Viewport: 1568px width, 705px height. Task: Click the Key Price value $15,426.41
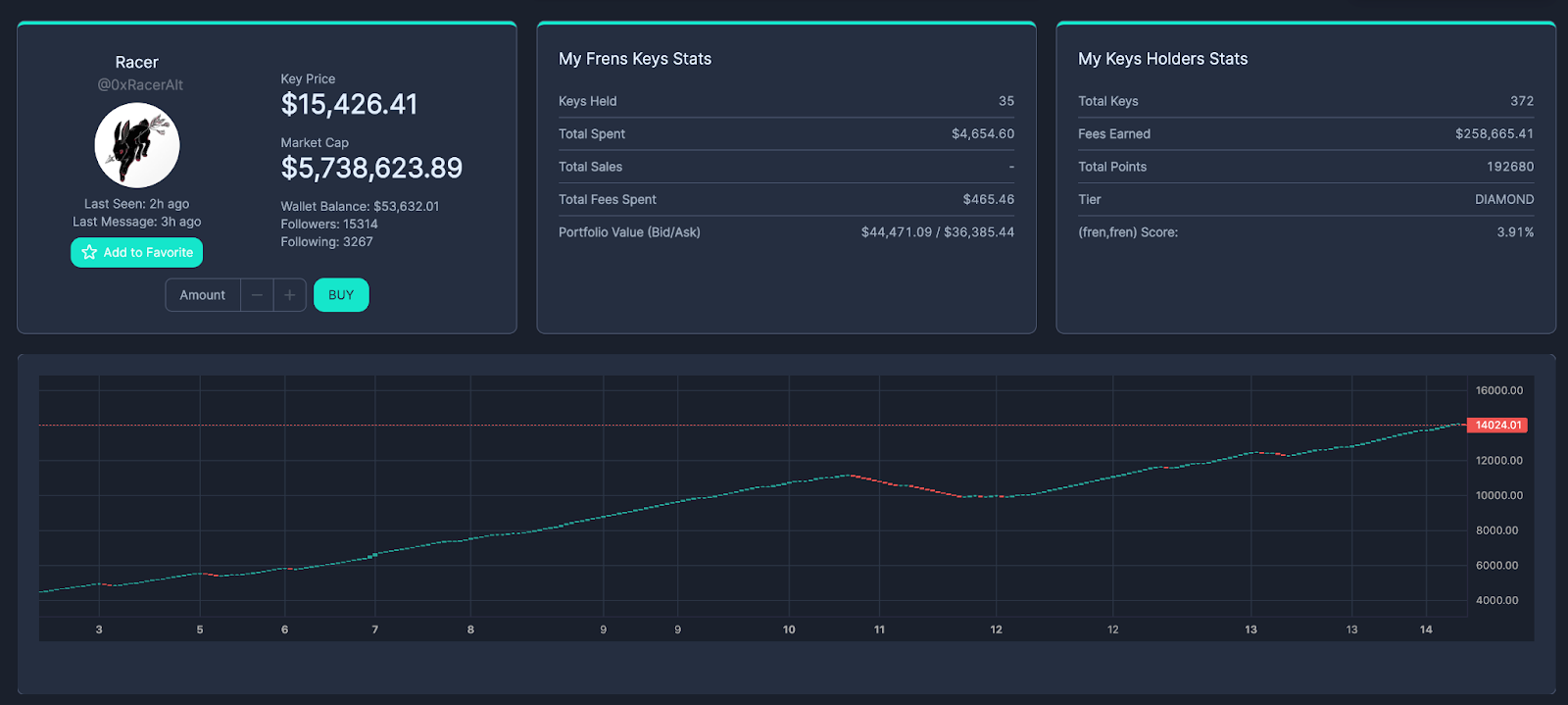[349, 104]
